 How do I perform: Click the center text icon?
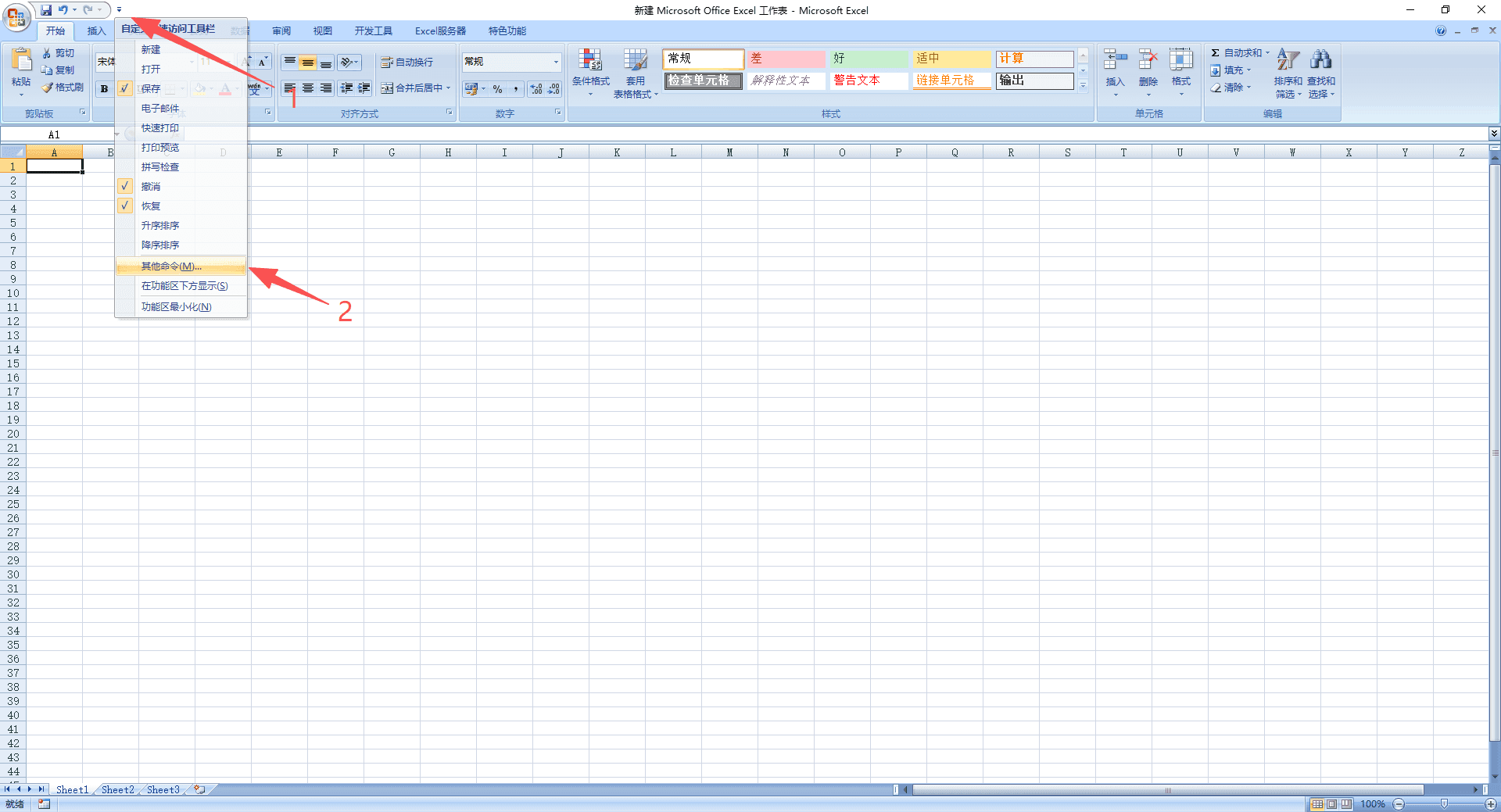308,88
